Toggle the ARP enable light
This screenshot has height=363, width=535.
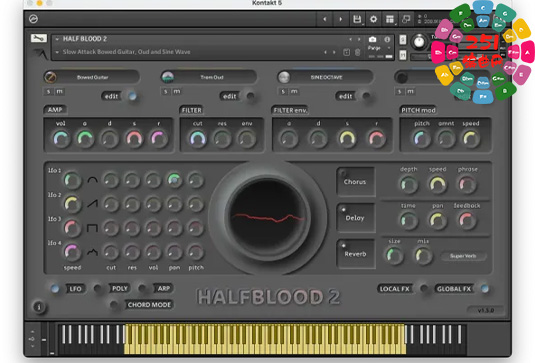pyautogui.click(x=142, y=289)
